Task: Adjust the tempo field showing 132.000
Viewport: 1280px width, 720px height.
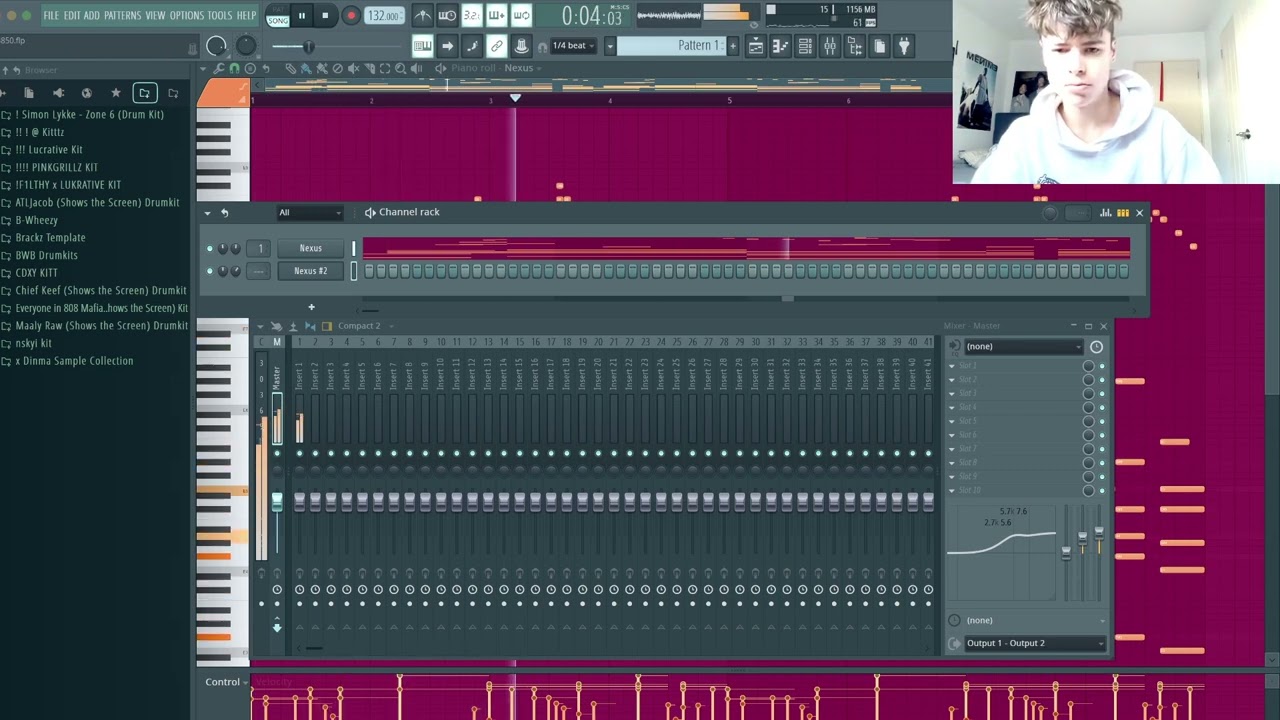Action: [x=384, y=16]
